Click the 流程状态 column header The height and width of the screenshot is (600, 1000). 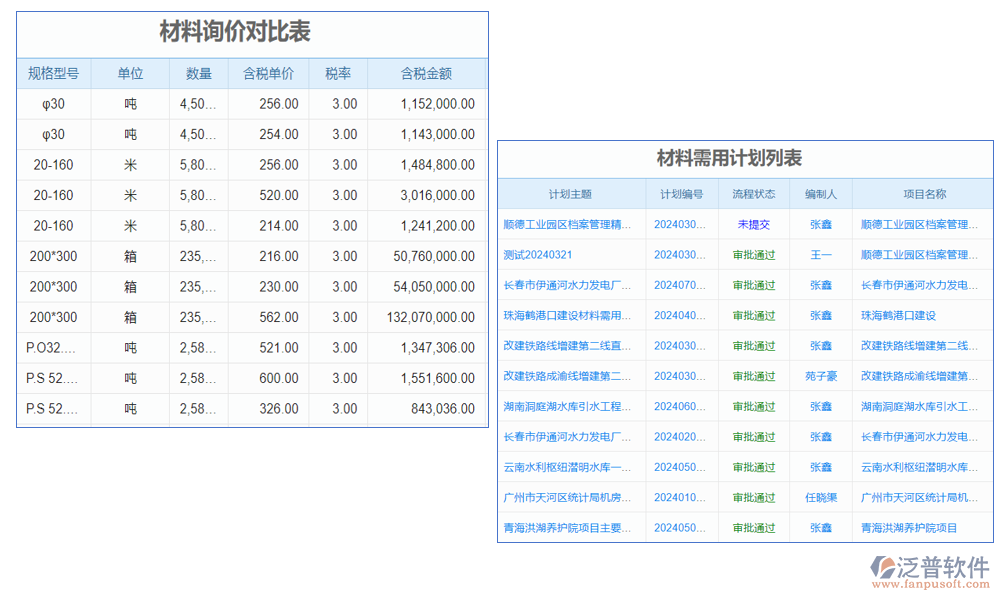point(754,194)
